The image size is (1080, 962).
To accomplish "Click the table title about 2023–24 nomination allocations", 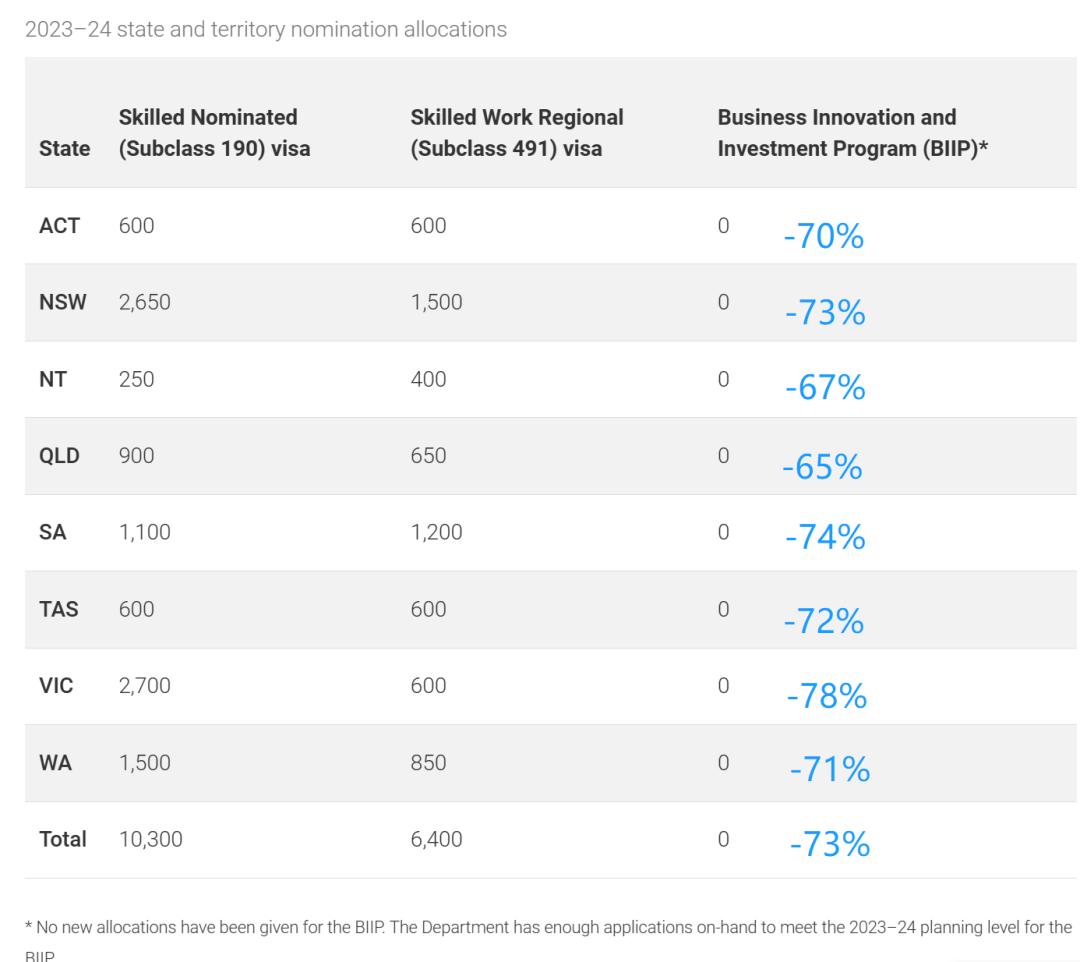I will pyautogui.click(x=265, y=29).
